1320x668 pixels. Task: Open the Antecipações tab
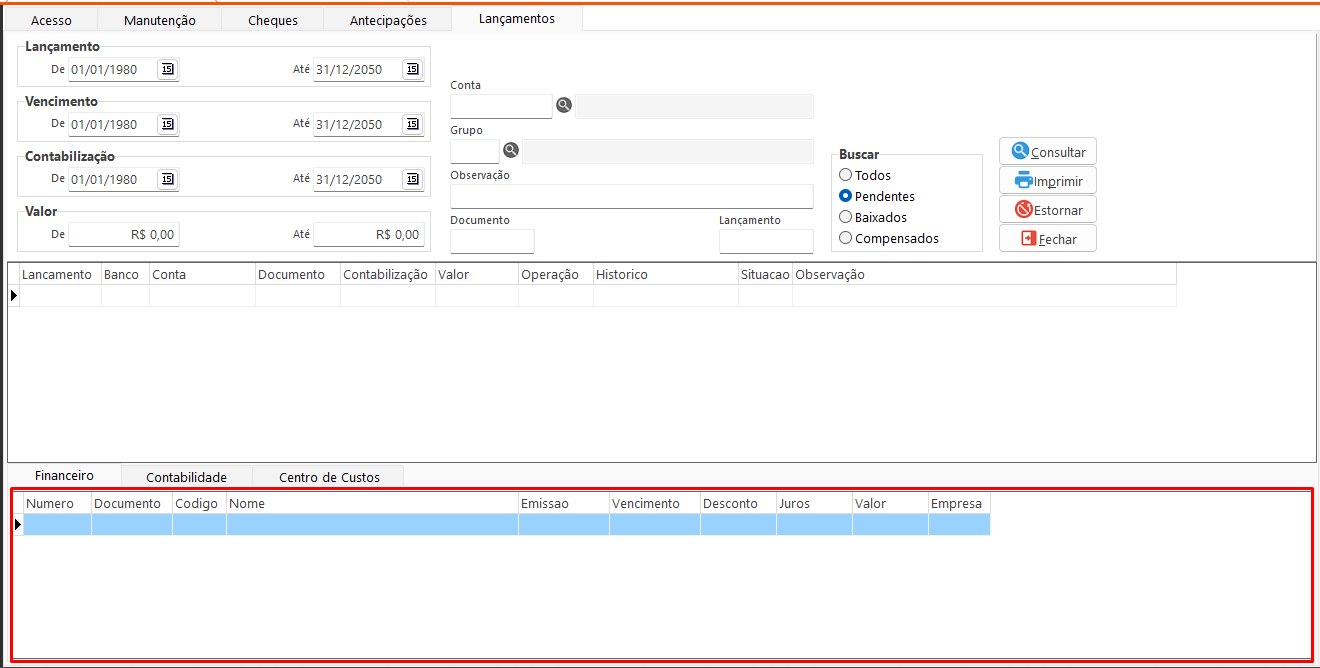tap(388, 20)
